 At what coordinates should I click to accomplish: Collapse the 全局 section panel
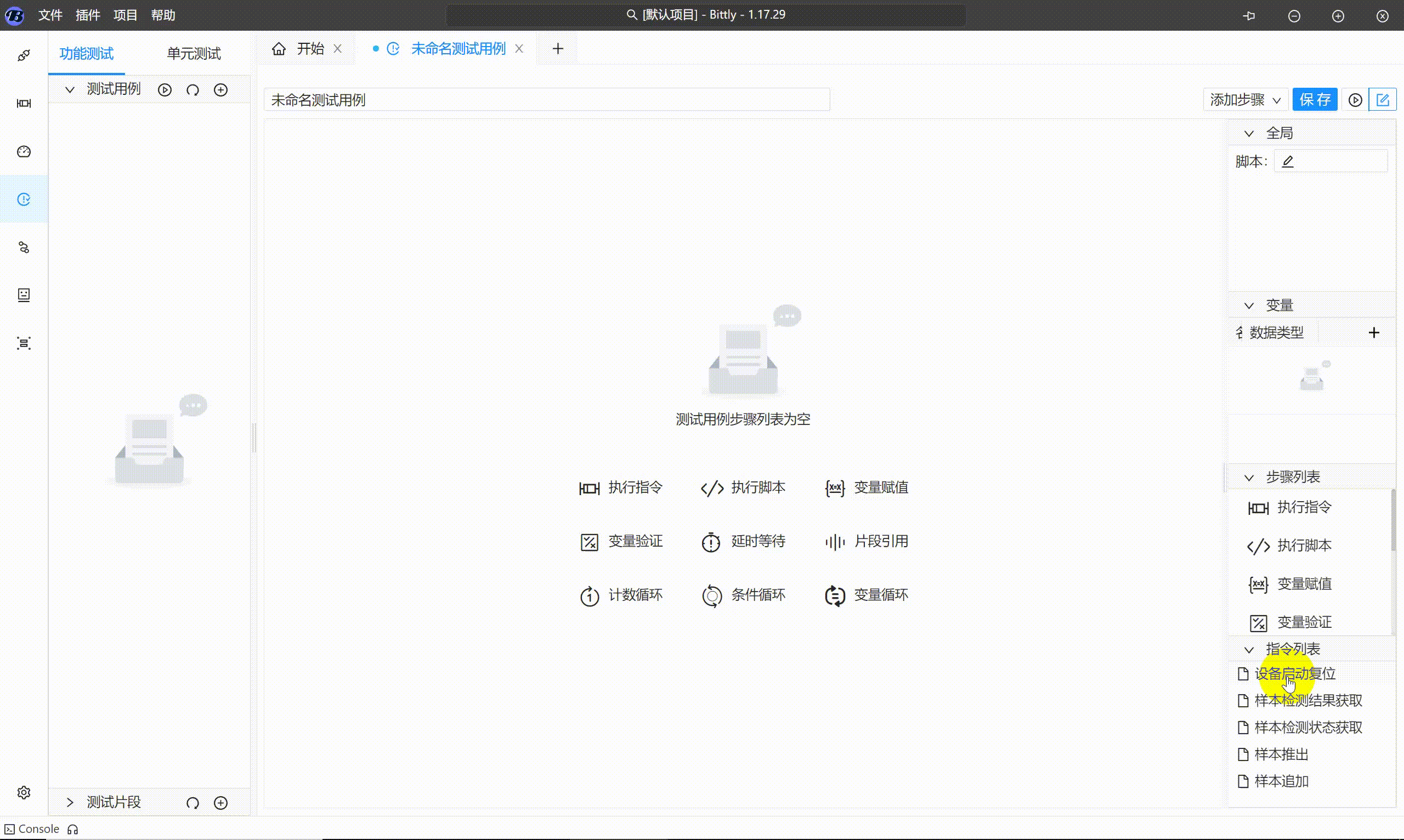click(x=1249, y=133)
